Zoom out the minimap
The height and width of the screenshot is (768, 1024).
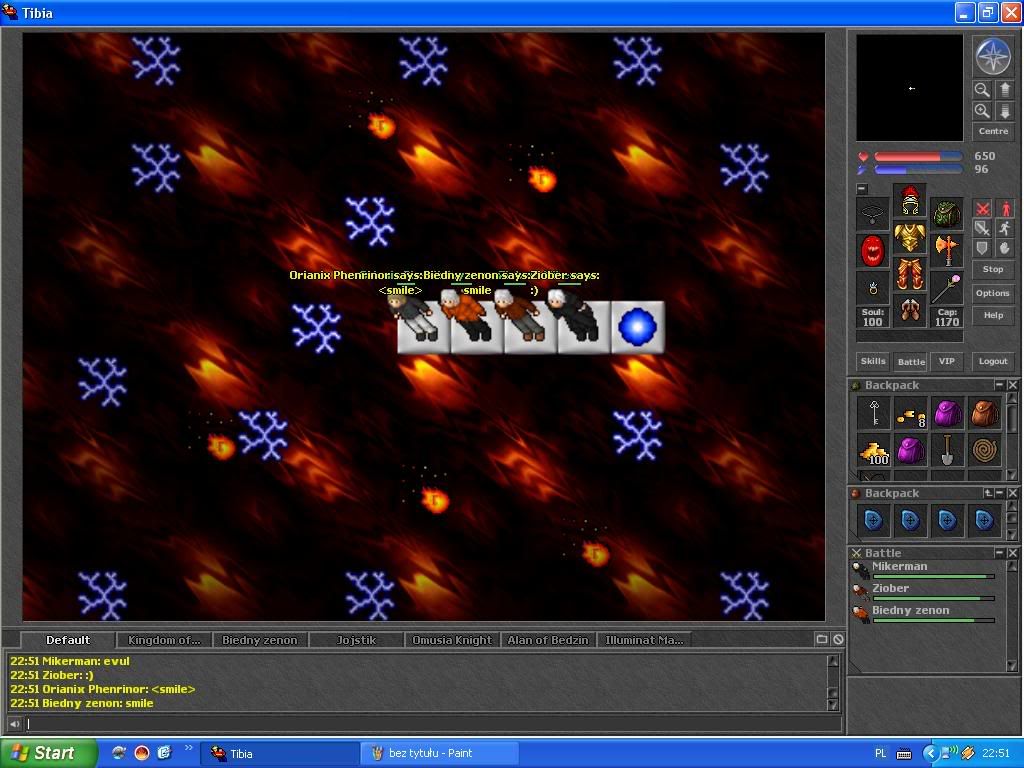pos(982,89)
